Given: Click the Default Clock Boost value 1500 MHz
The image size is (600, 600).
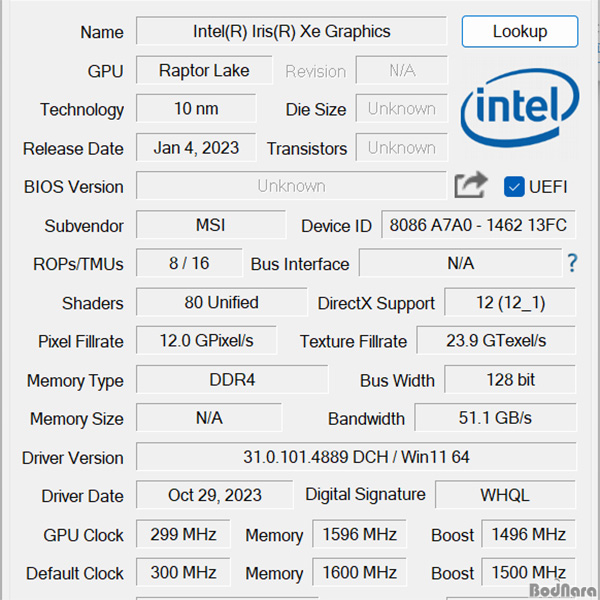Looking at the screenshot, I should [528, 572].
